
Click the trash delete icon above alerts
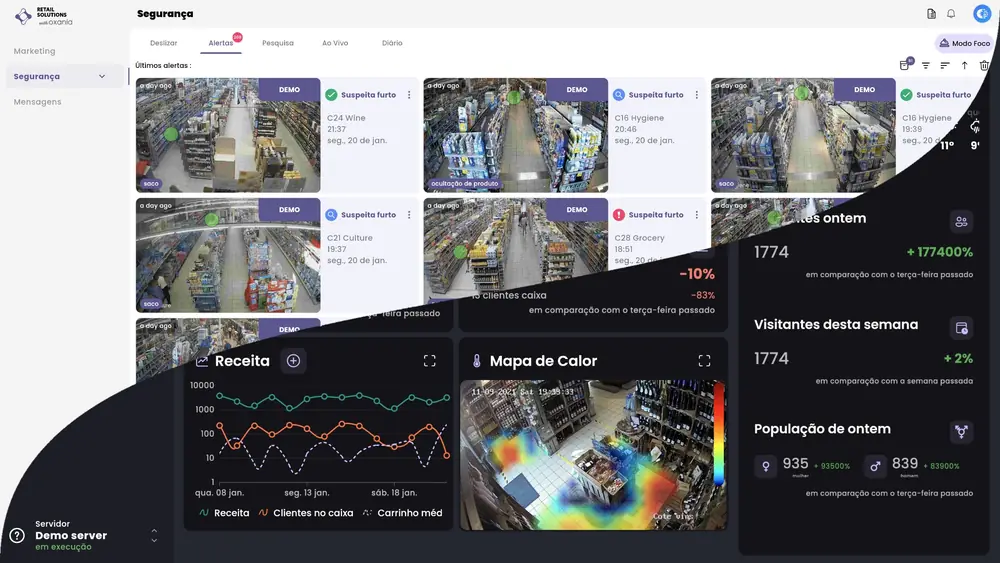984,65
